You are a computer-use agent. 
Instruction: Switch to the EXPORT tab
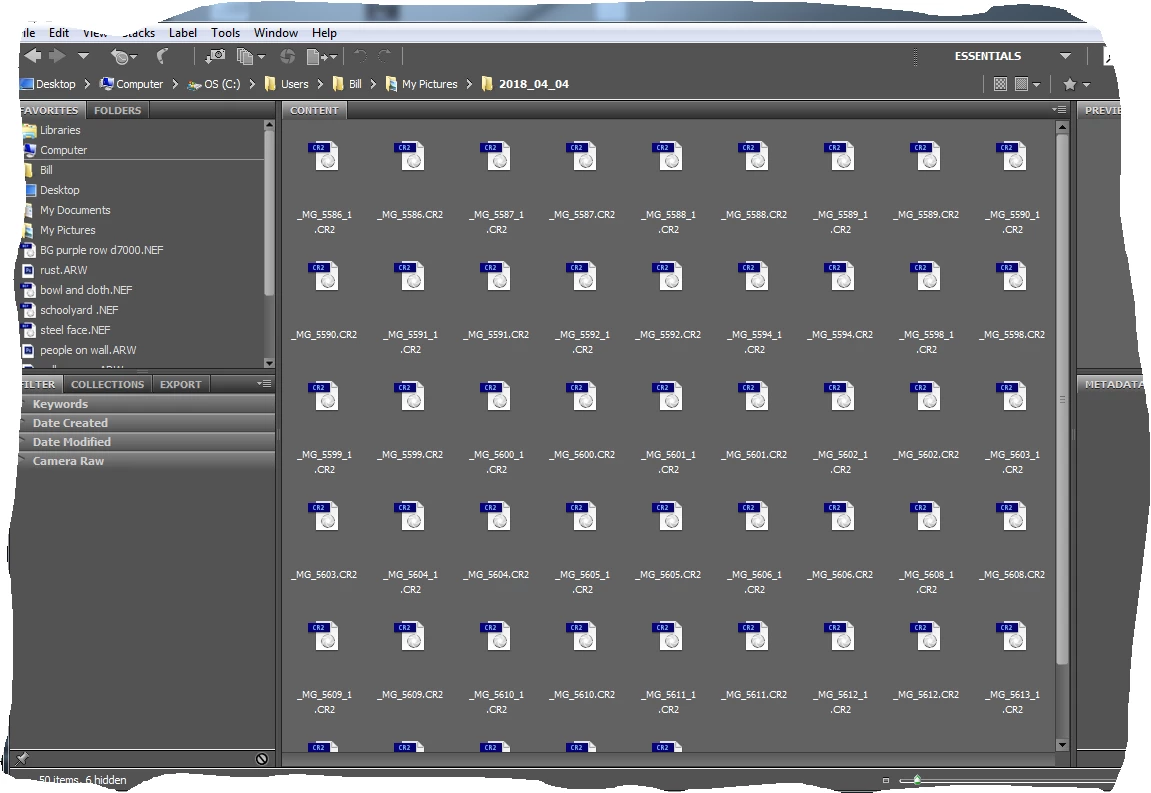click(181, 384)
